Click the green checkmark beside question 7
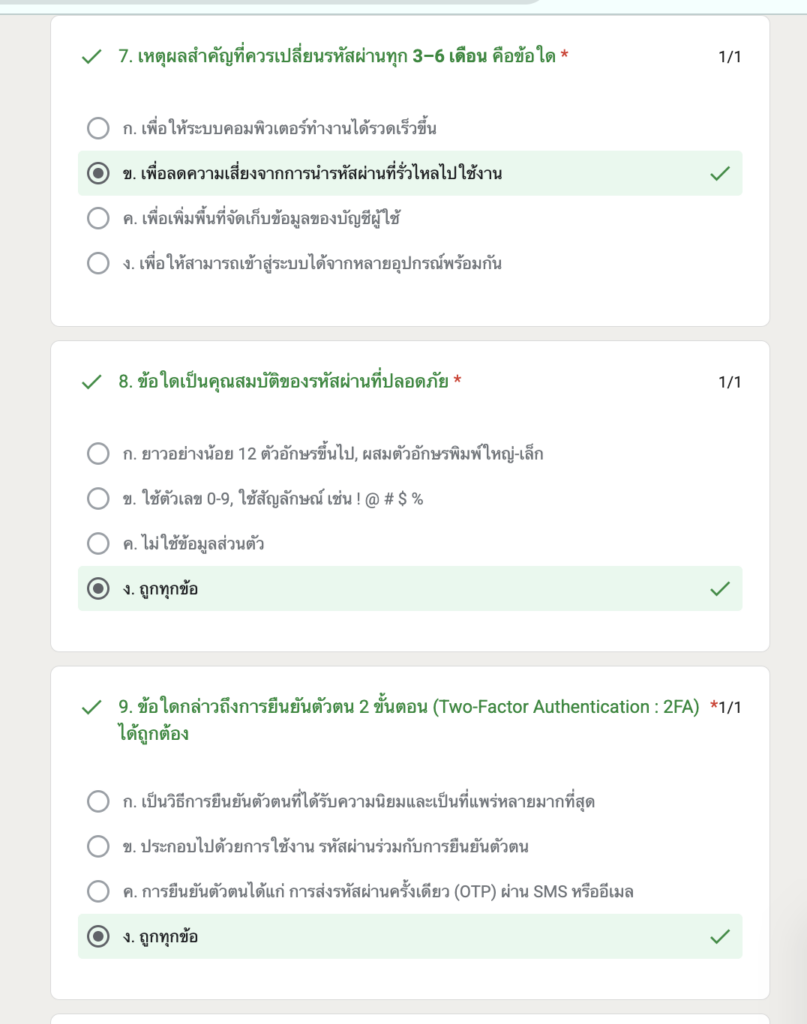The width and height of the screenshot is (807, 1024). 92,57
